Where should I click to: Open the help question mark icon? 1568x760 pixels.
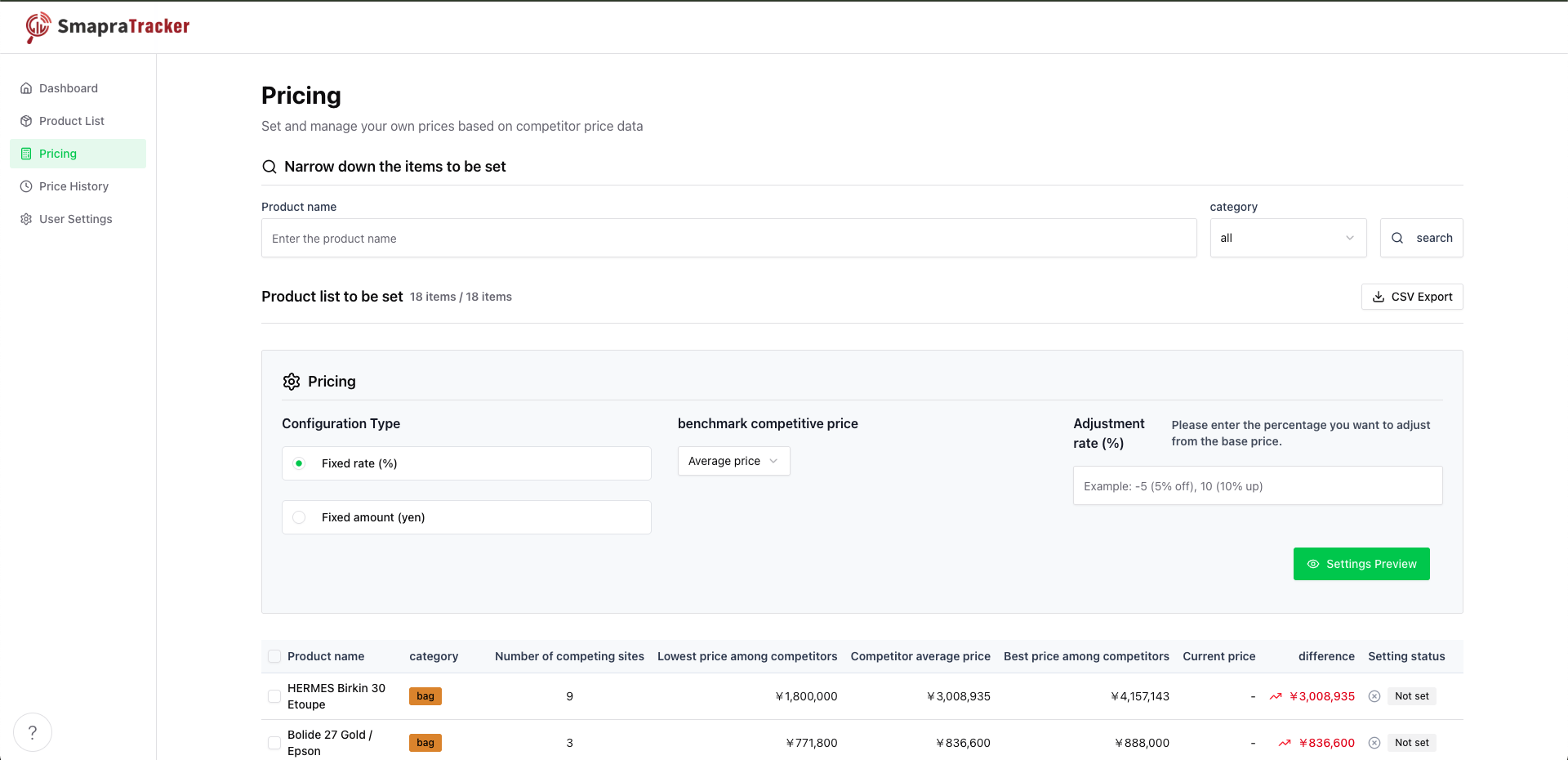33,732
